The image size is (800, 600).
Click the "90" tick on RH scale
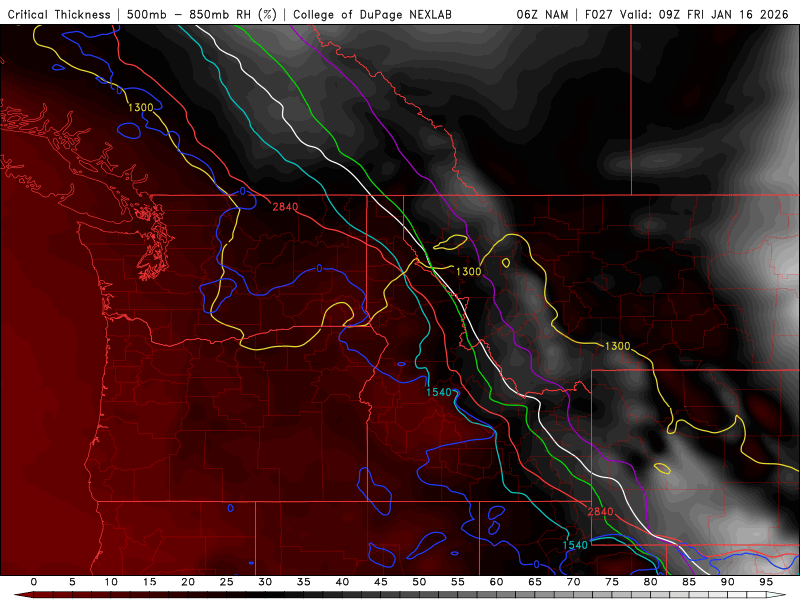[x=728, y=582]
